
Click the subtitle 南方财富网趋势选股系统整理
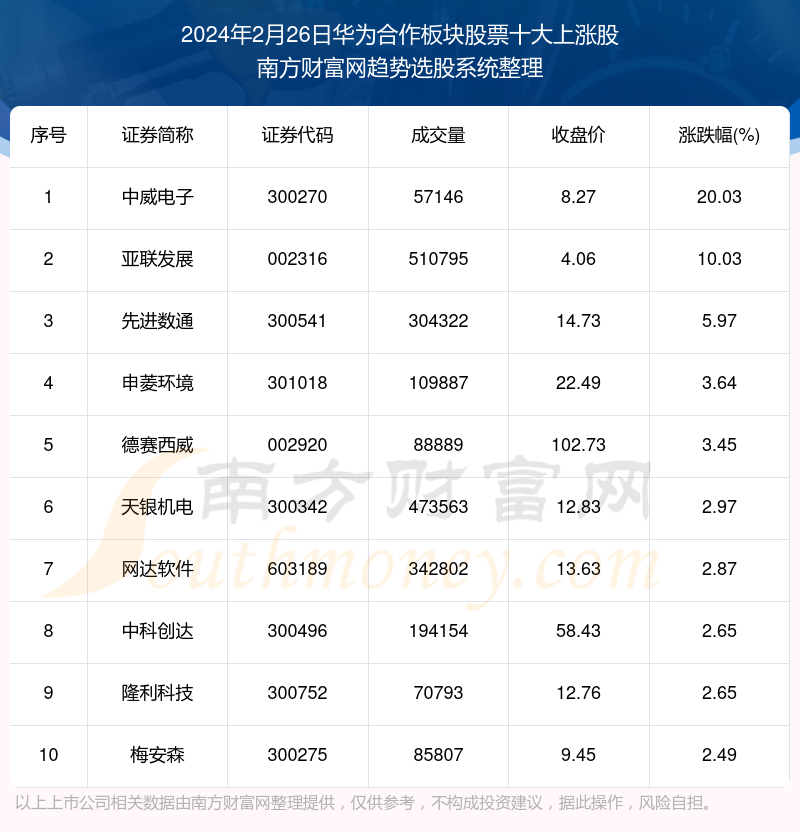click(400, 68)
